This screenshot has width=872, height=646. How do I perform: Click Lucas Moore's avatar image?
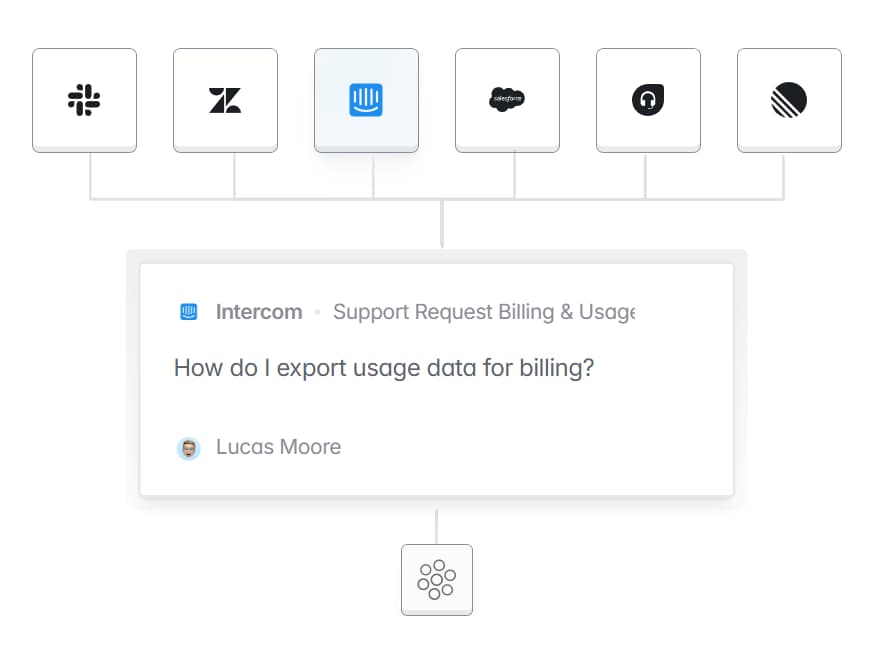(189, 448)
